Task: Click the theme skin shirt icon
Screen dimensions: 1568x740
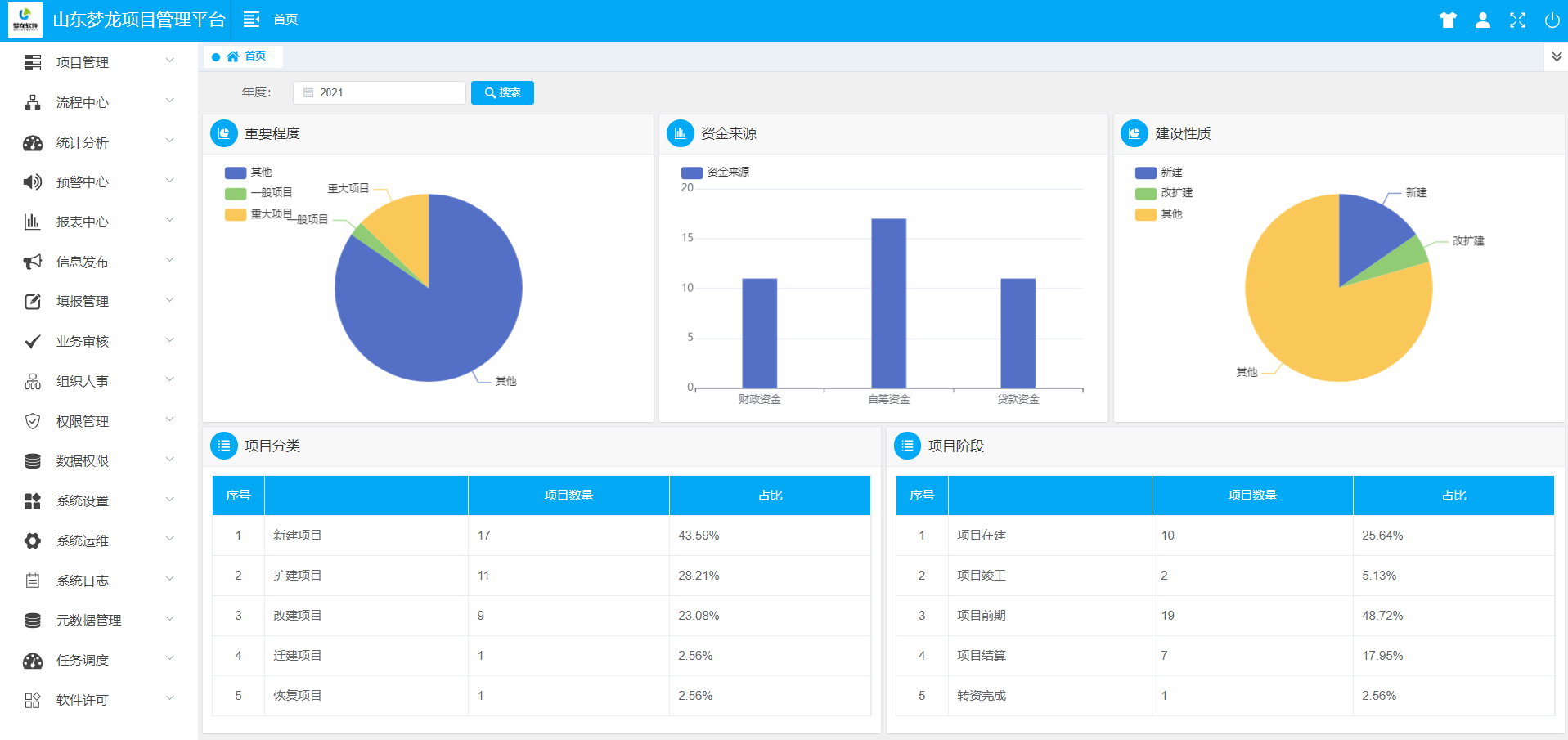Action: click(x=1448, y=20)
